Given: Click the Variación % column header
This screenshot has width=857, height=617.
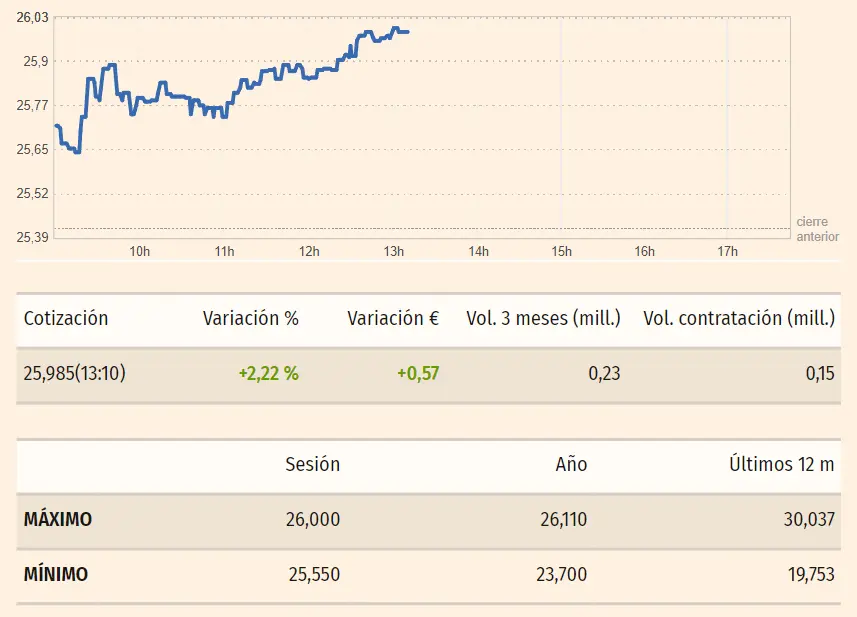Looking at the screenshot, I should (x=250, y=319).
